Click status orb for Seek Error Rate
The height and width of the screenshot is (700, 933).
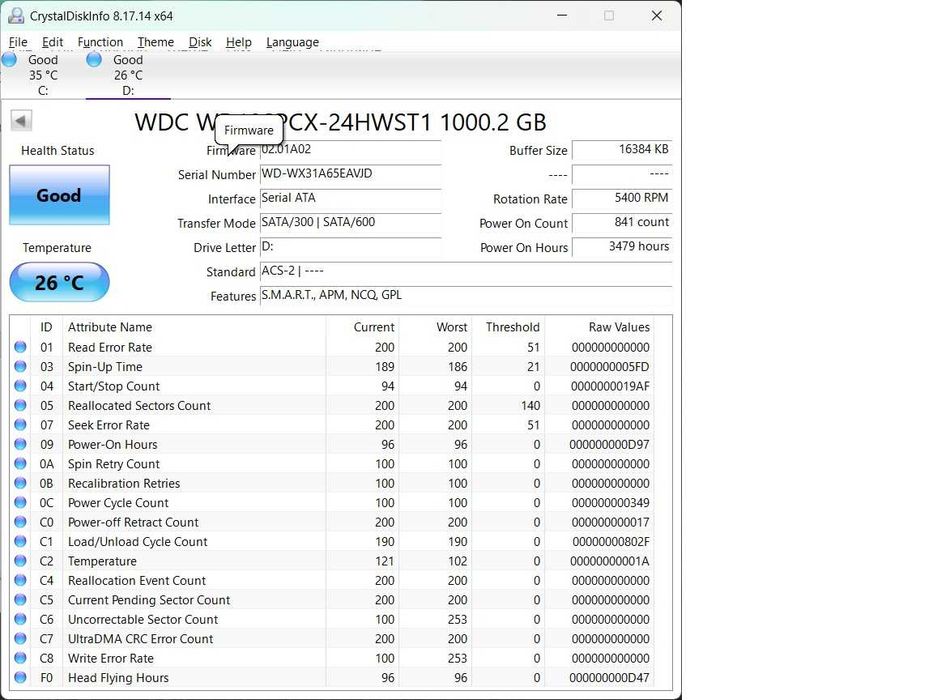pyautogui.click(x=20, y=424)
